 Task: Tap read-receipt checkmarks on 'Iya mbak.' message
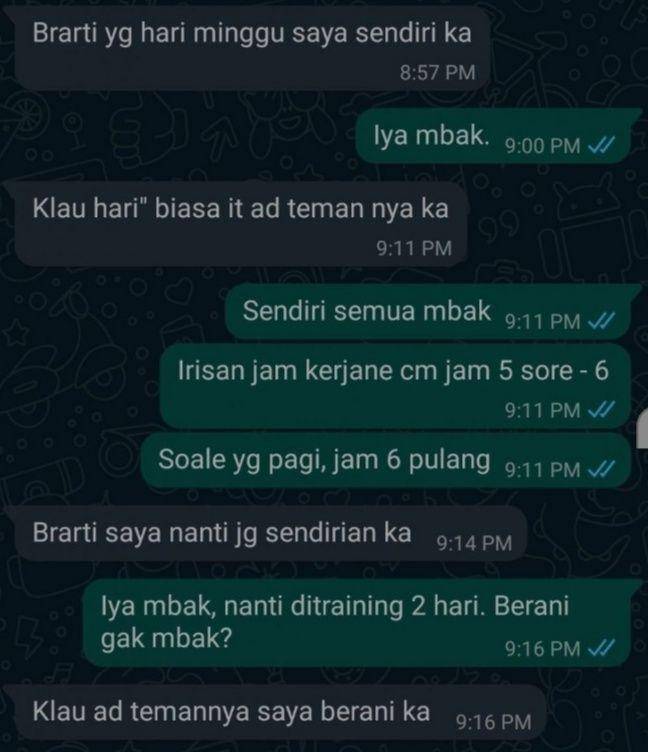pos(601,144)
